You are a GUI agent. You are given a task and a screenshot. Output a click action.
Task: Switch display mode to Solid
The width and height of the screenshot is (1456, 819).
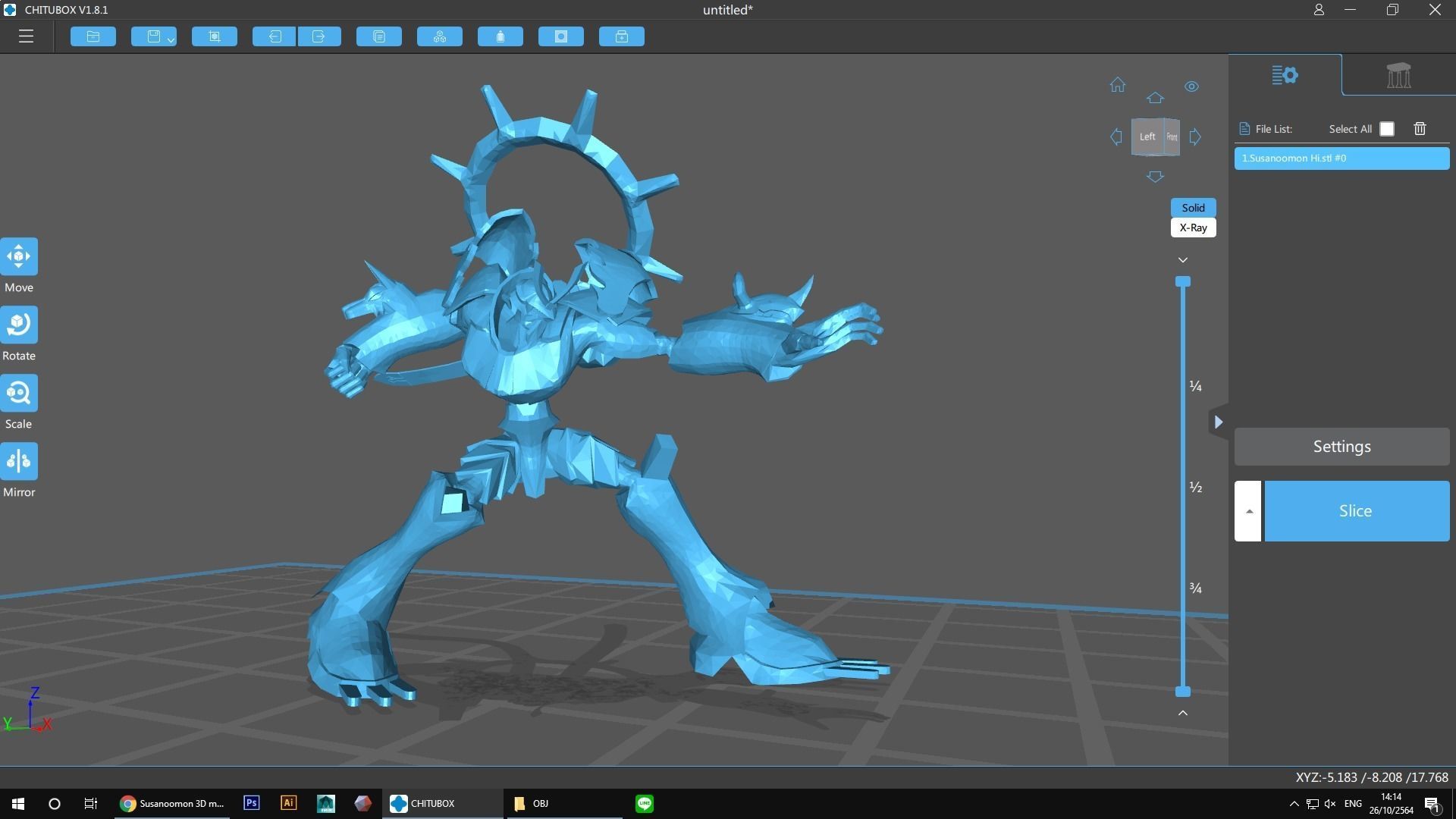point(1193,208)
